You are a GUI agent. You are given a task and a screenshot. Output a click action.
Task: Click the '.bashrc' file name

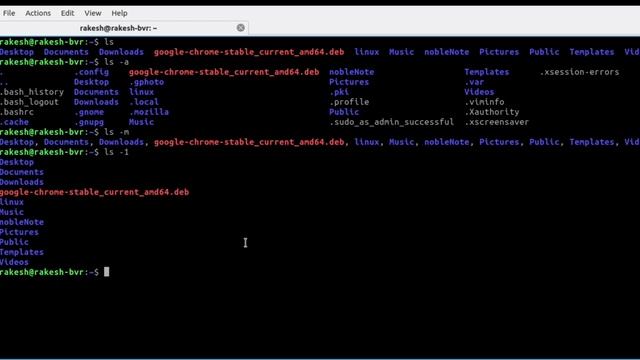pos(17,112)
